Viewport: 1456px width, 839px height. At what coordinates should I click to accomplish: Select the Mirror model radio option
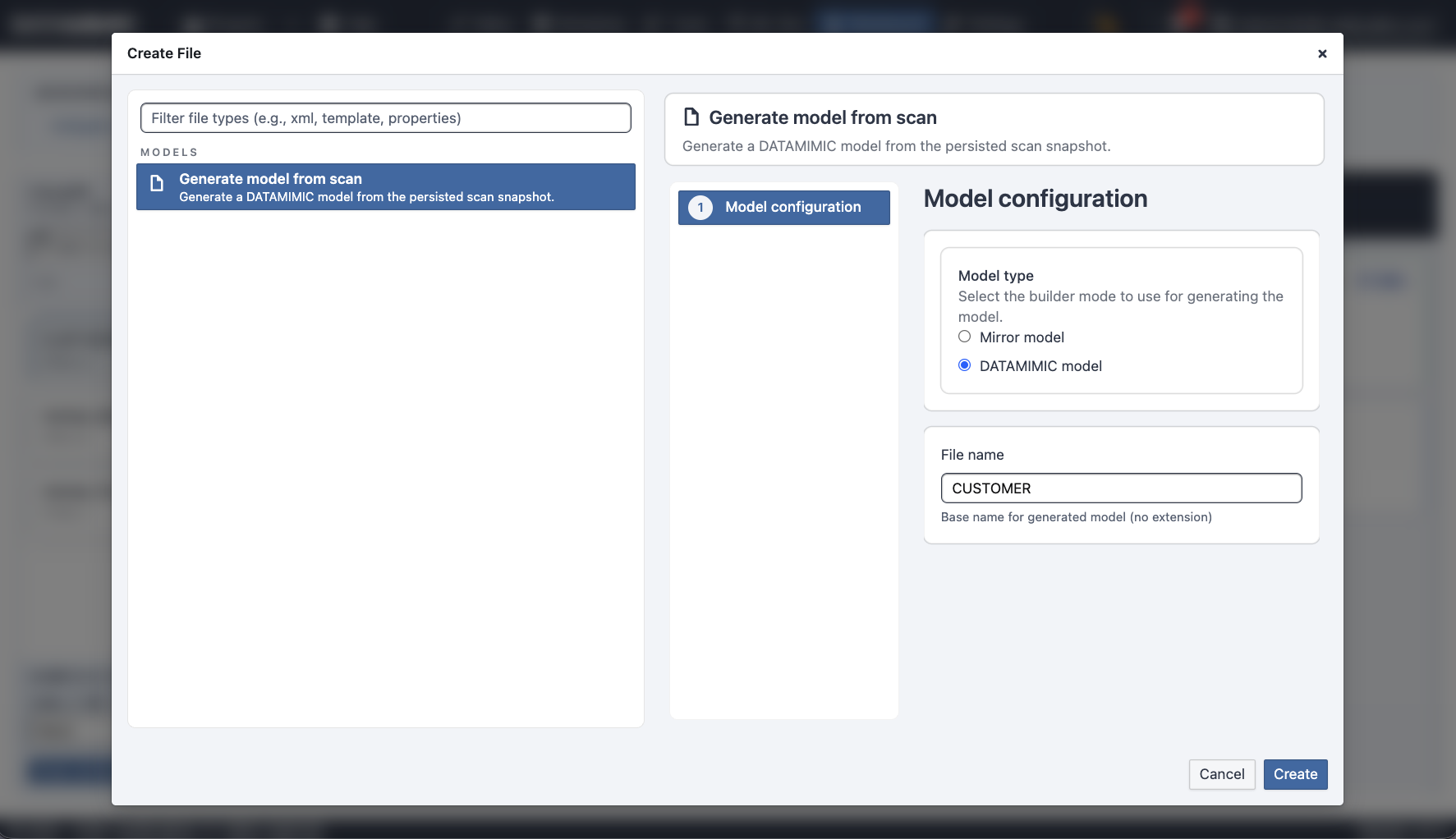pos(965,337)
